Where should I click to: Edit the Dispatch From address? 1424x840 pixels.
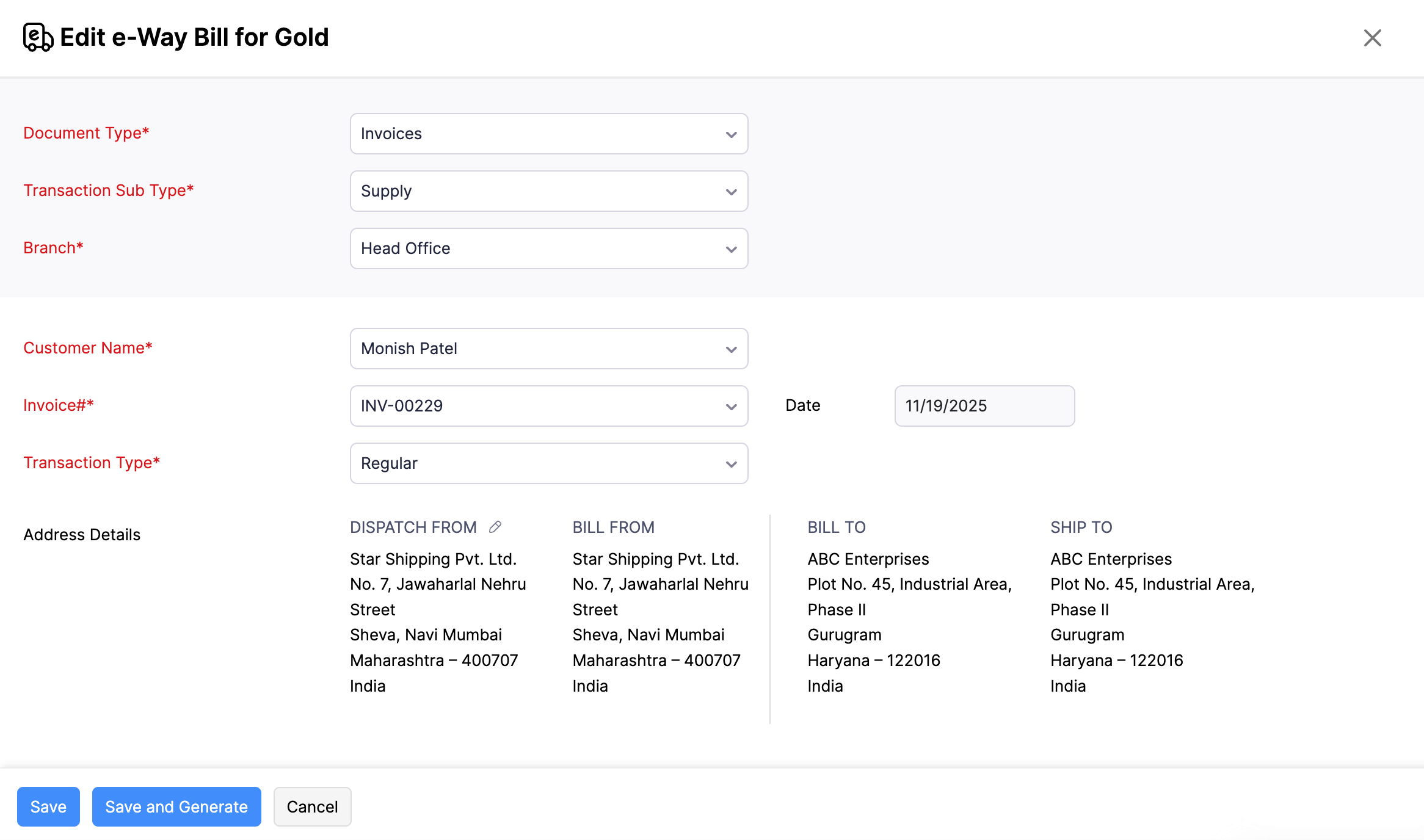[x=495, y=526]
